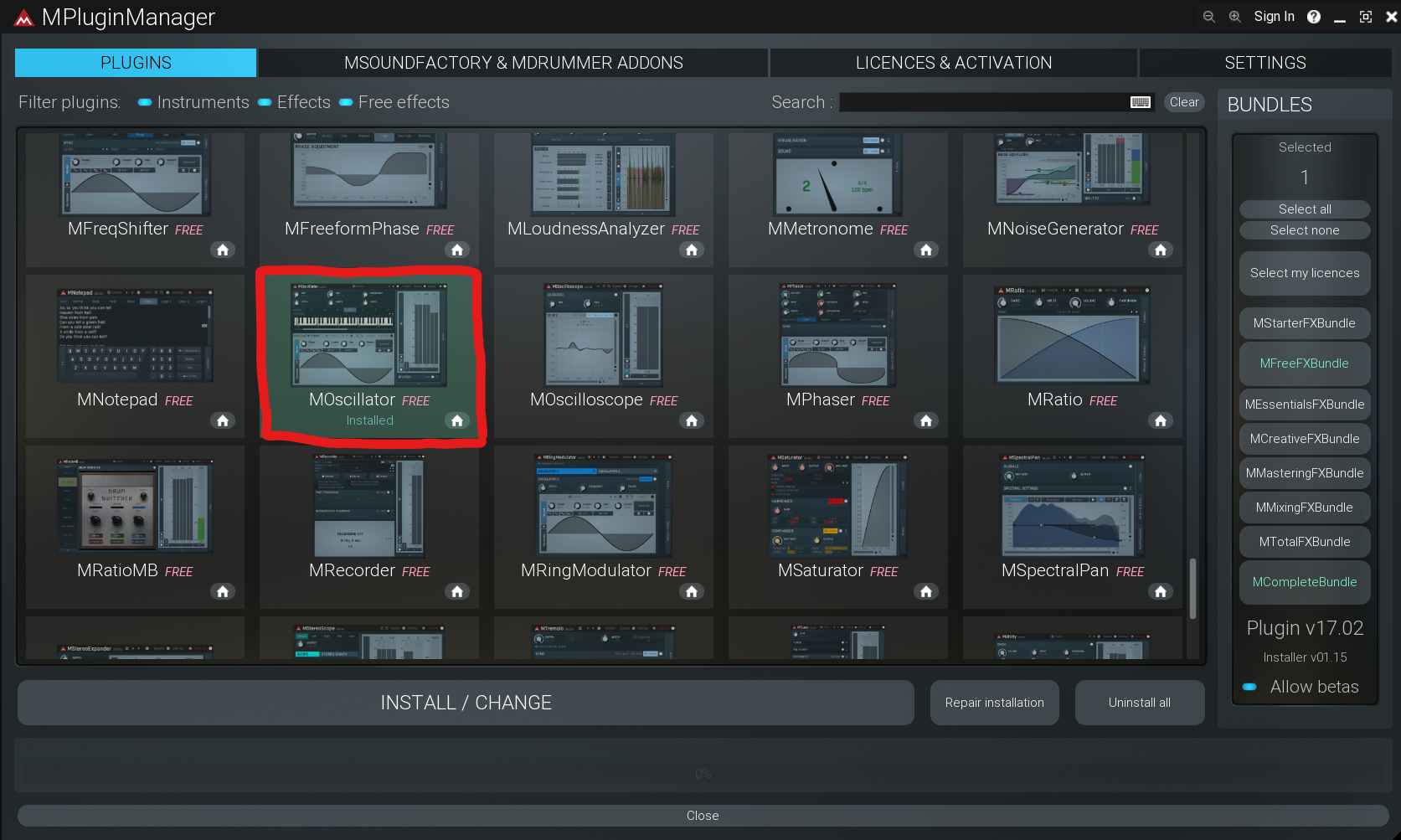Image resolution: width=1401 pixels, height=840 pixels.
Task: Open MNoiseGenerator home page icon
Action: [1161, 250]
